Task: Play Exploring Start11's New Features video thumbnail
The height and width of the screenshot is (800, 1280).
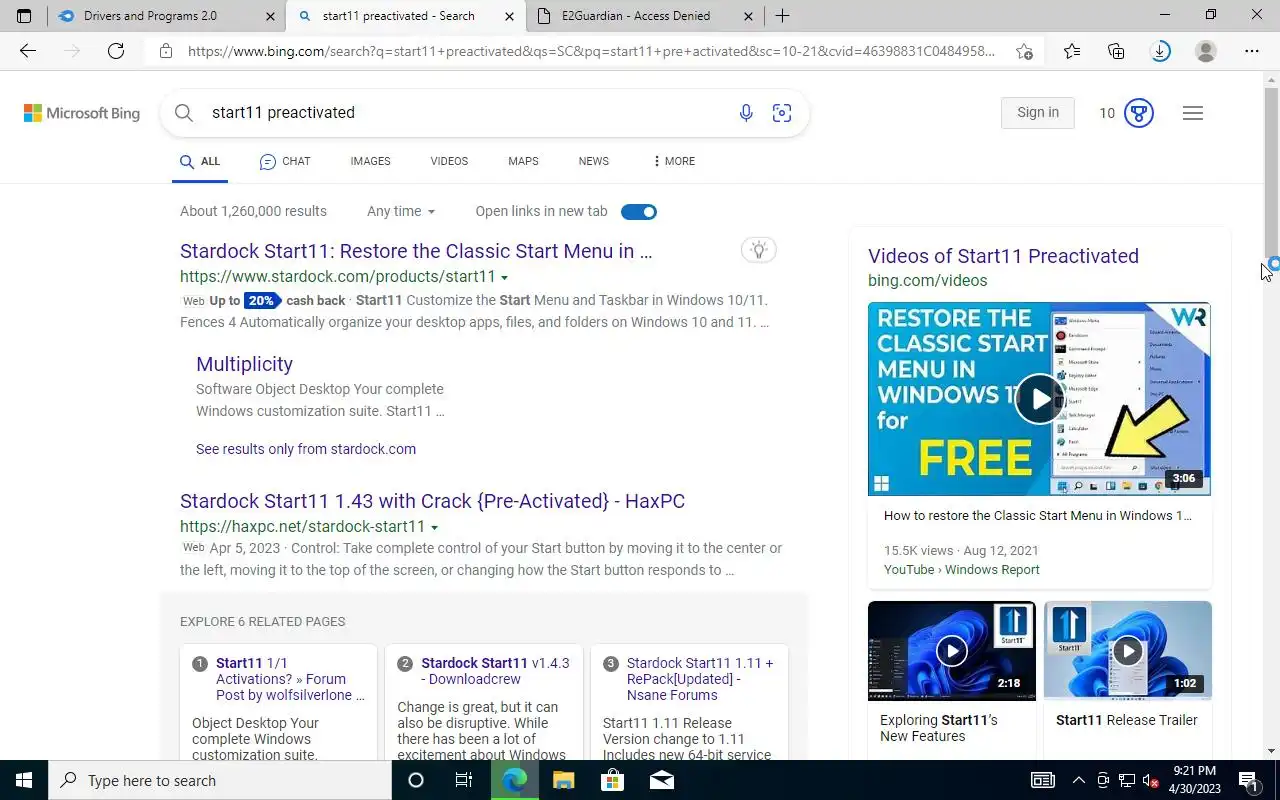Action: 952,651
